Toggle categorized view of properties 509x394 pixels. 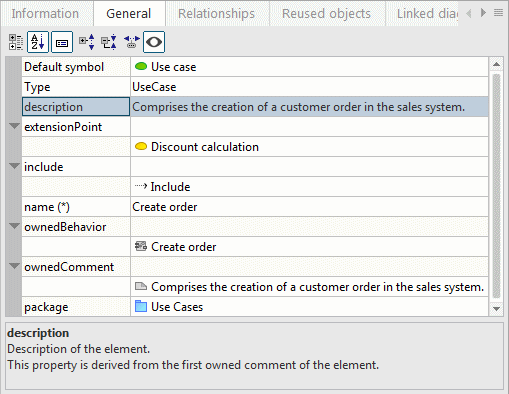click(16, 42)
